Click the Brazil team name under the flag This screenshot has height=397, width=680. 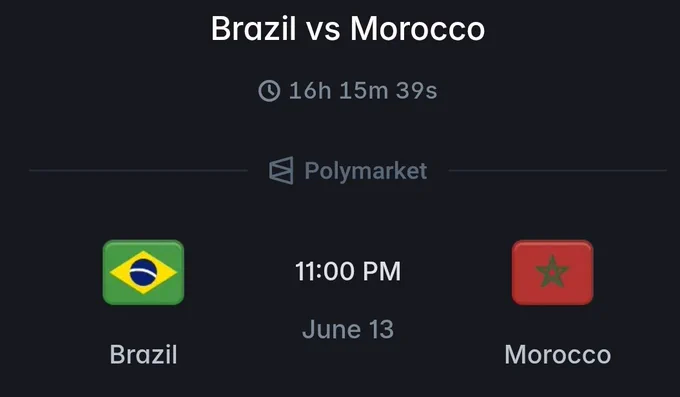[x=144, y=354]
